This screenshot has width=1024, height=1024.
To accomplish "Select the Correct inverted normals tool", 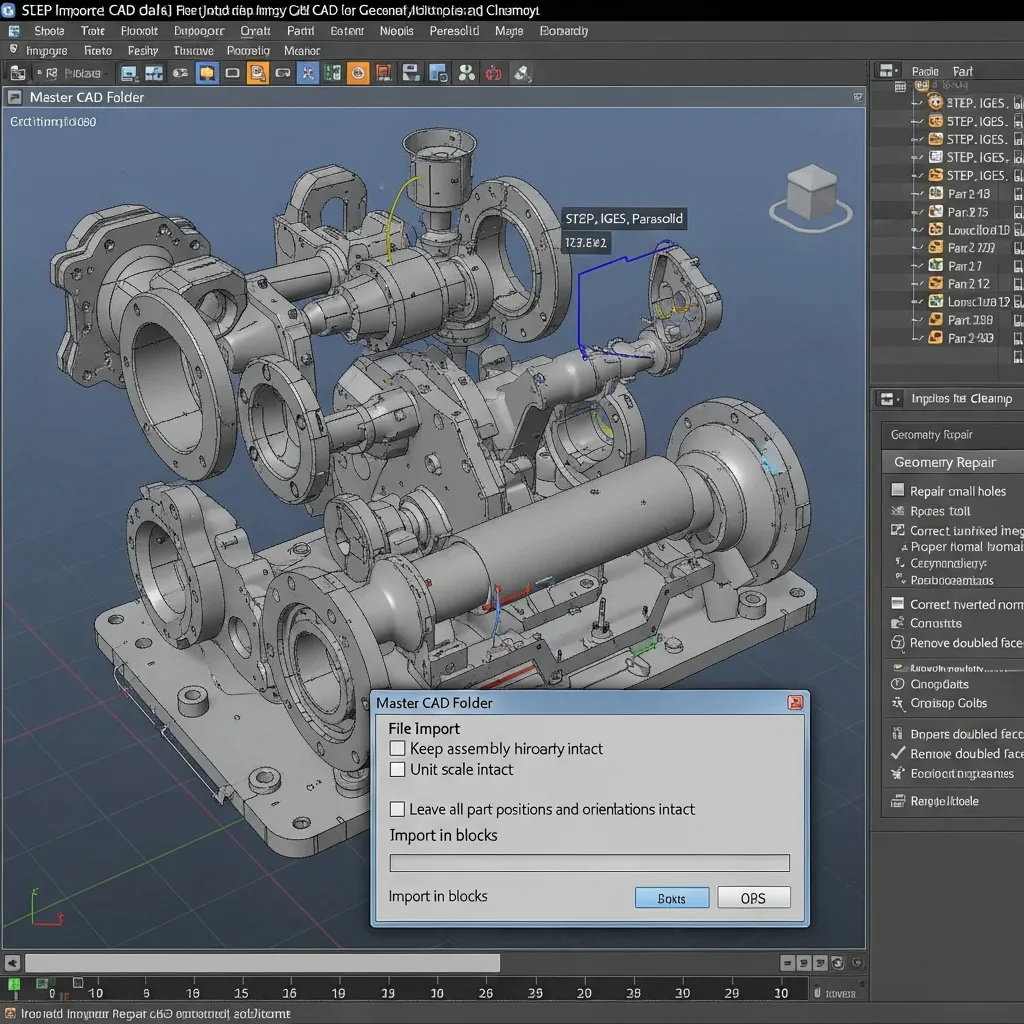I will point(962,604).
